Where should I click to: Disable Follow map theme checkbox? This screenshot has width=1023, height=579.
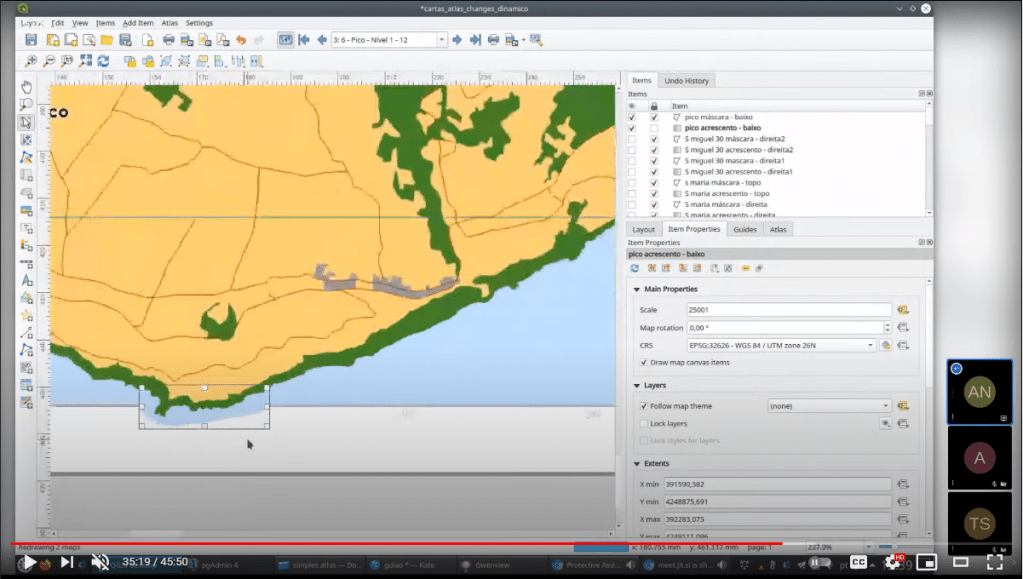[644, 406]
